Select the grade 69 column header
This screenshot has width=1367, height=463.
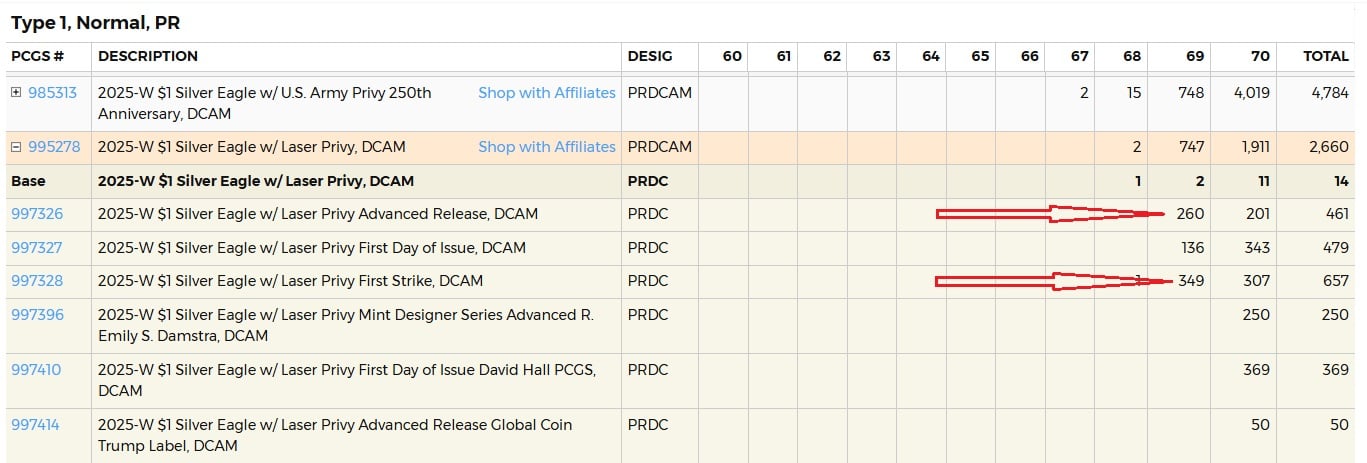click(1195, 56)
